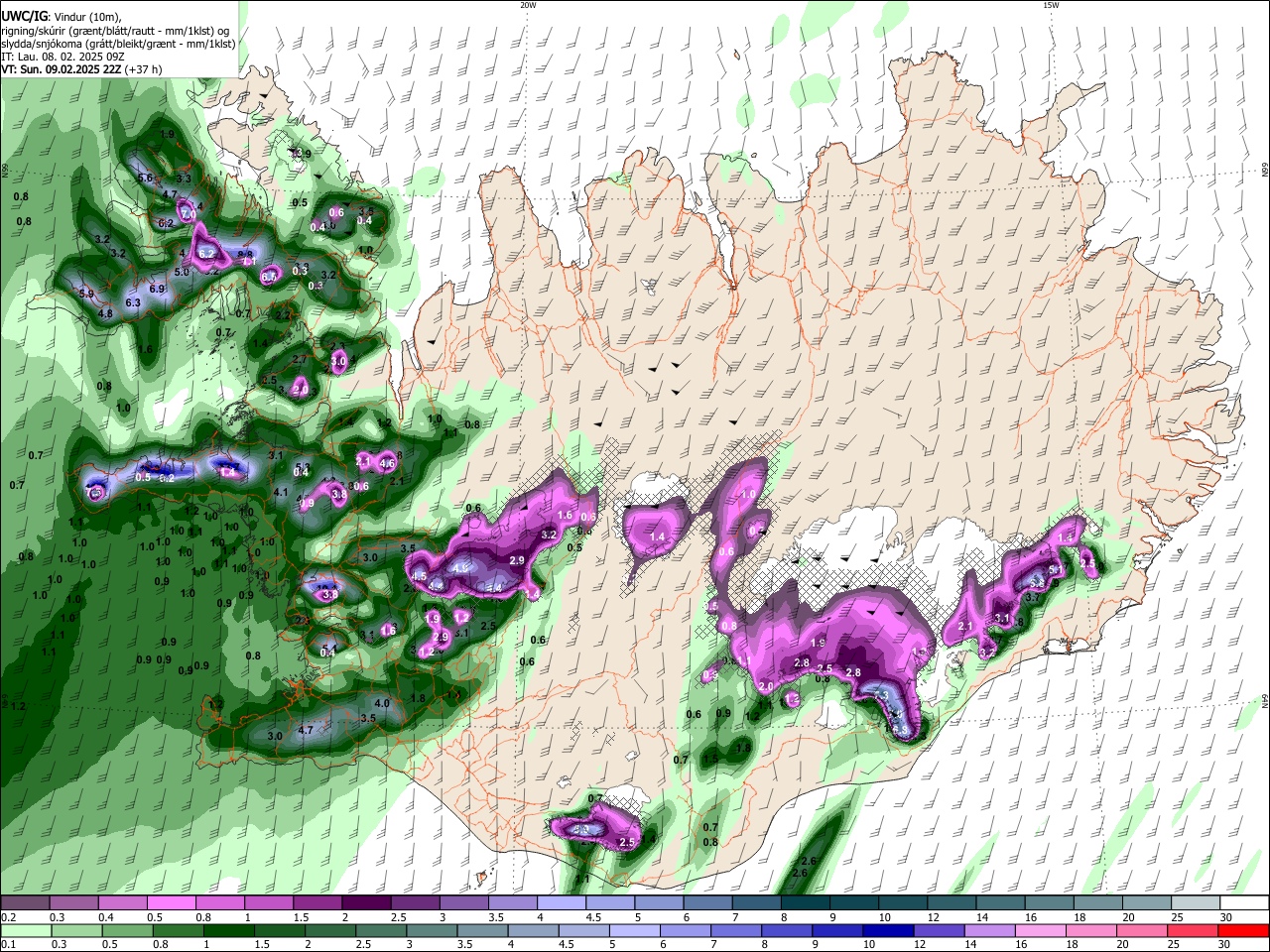
Task: Click the "4.8" precipitation value
Action: pyautogui.click(x=105, y=313)
